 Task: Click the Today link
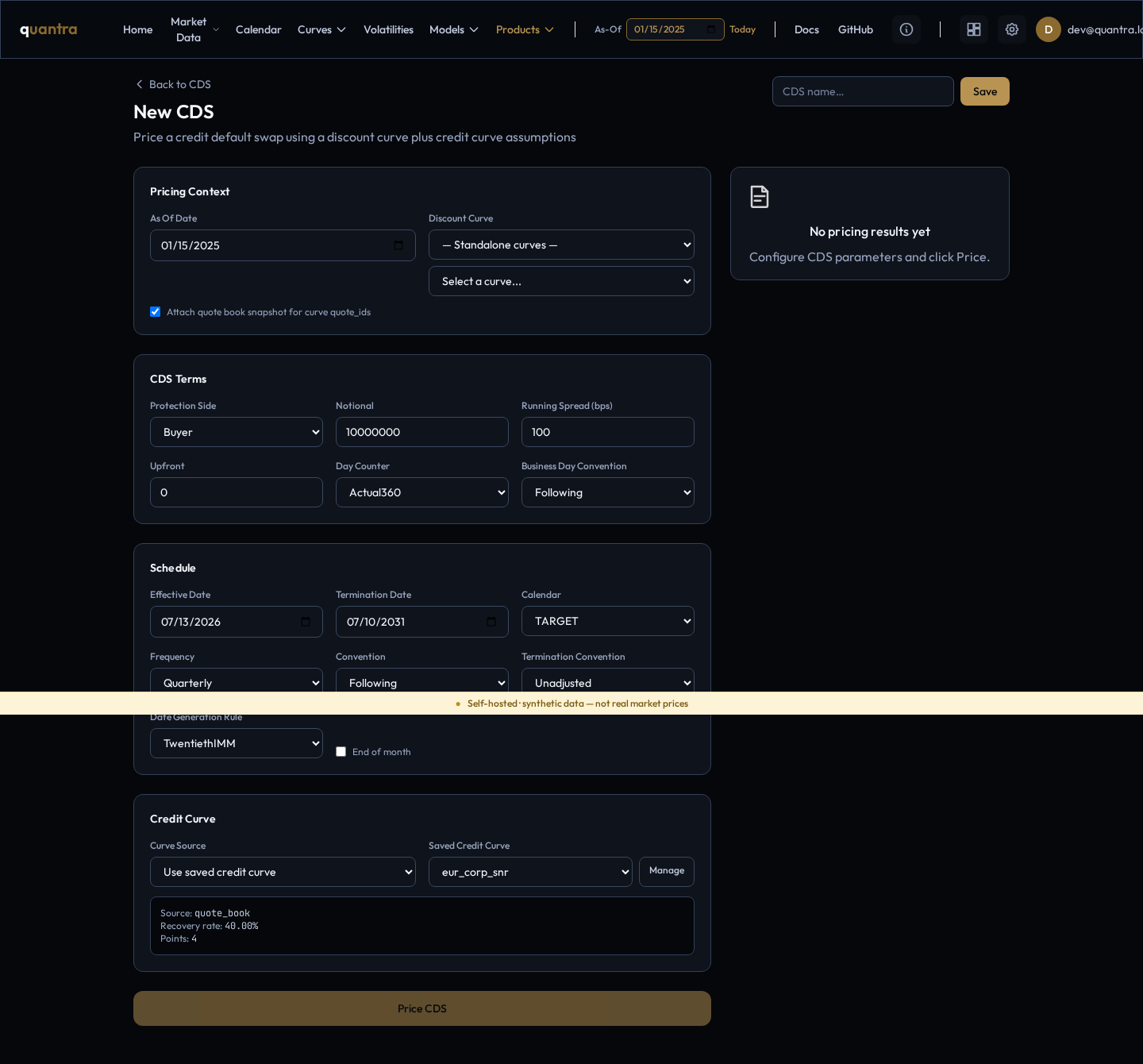click(742, 29)
